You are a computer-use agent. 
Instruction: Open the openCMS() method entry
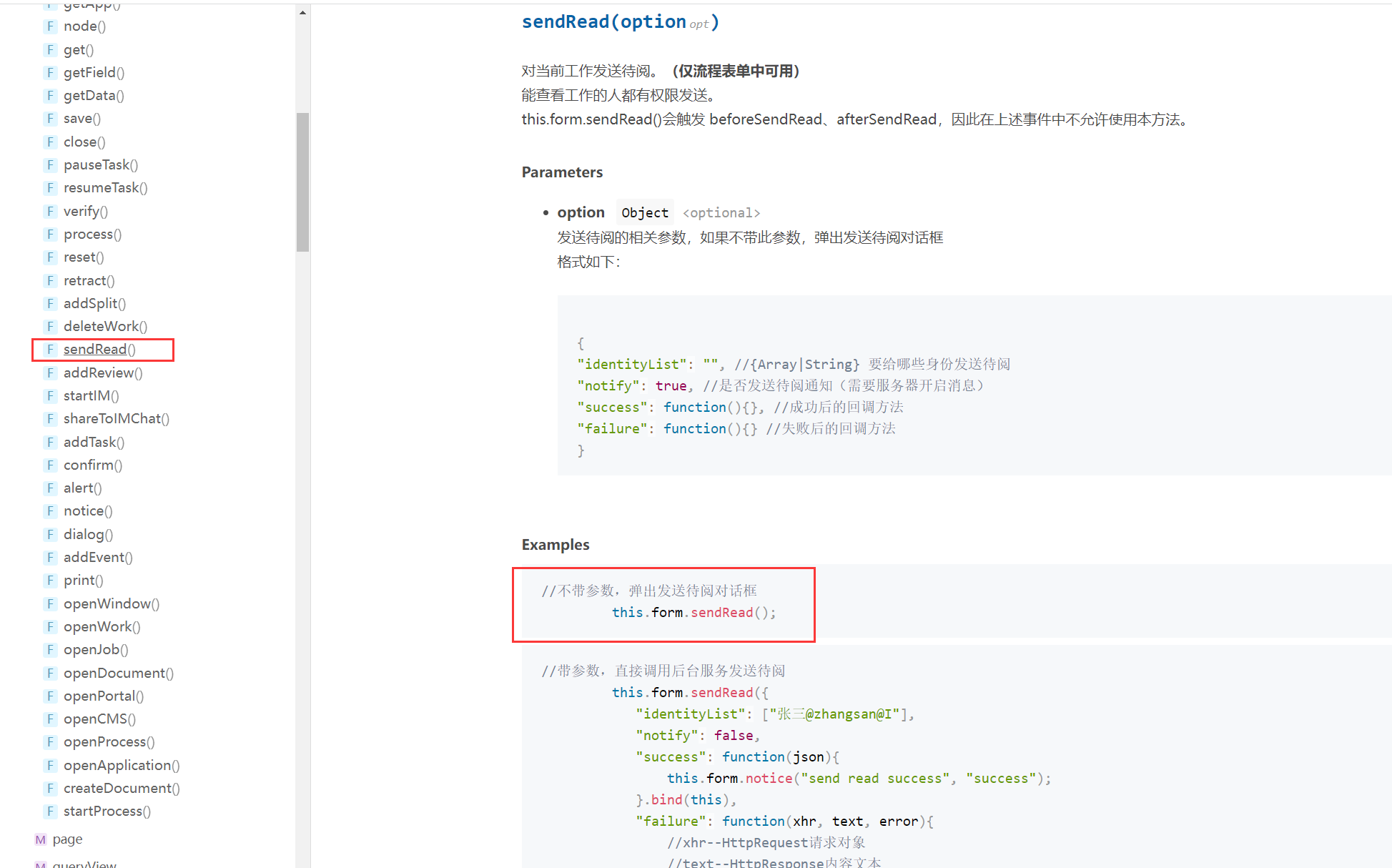(x=99, y=719)
